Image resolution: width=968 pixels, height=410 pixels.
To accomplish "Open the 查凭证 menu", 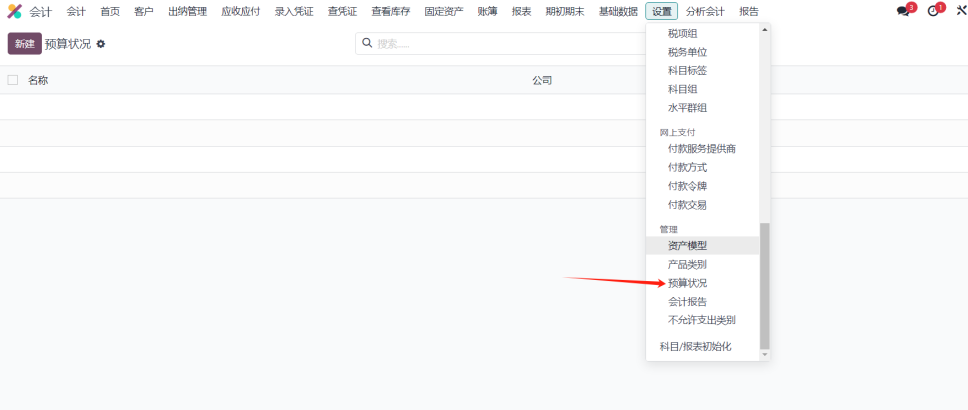I will [342, 11].
